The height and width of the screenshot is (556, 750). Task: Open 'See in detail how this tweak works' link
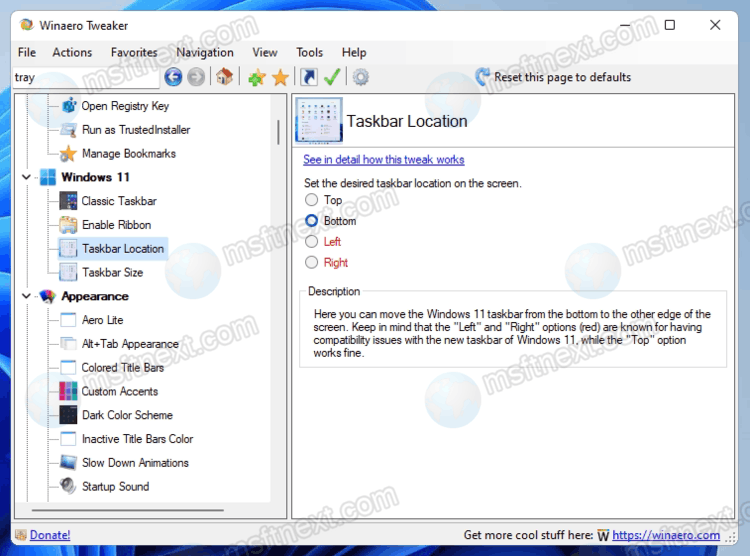(384, 160)
